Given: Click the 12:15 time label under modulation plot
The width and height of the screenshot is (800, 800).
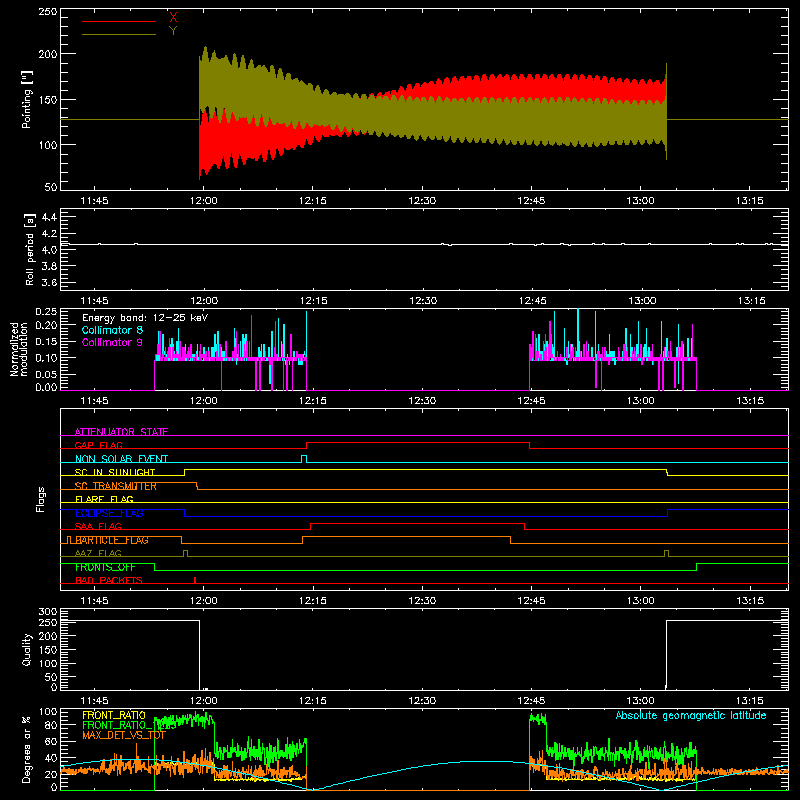Looking at the screenshot, I should tap(313, 401).
